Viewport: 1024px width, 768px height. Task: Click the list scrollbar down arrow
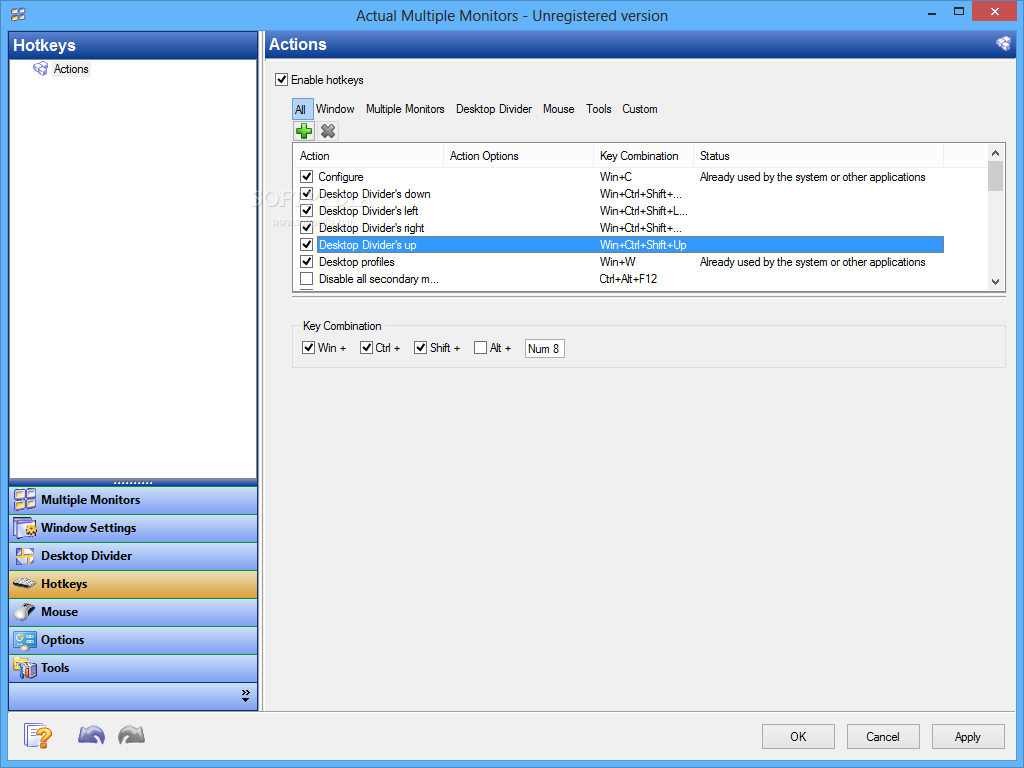point(995,282)
